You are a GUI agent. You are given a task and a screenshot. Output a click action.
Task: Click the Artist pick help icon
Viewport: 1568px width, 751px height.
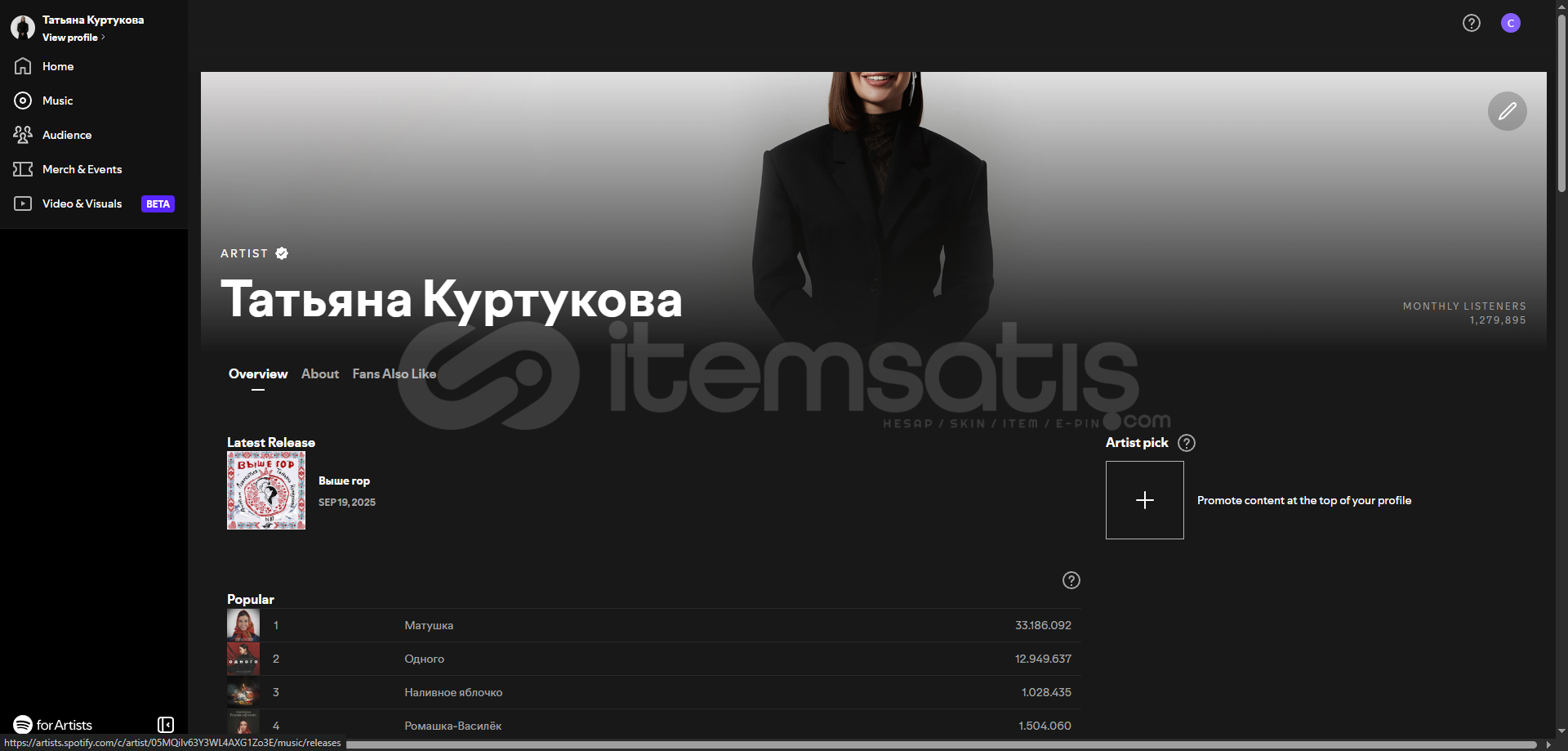tap(1187, 443)
